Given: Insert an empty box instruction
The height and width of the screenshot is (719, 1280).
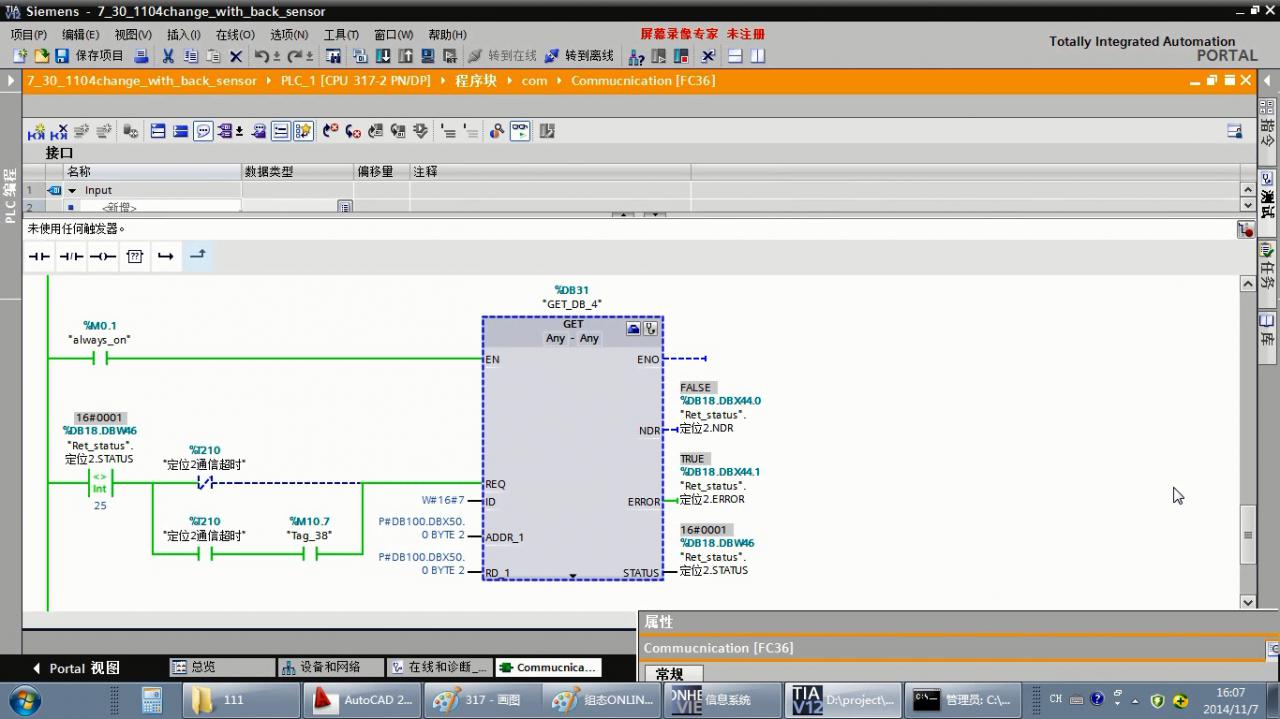Looking at the screenshot, I should (x=135, y=256).
